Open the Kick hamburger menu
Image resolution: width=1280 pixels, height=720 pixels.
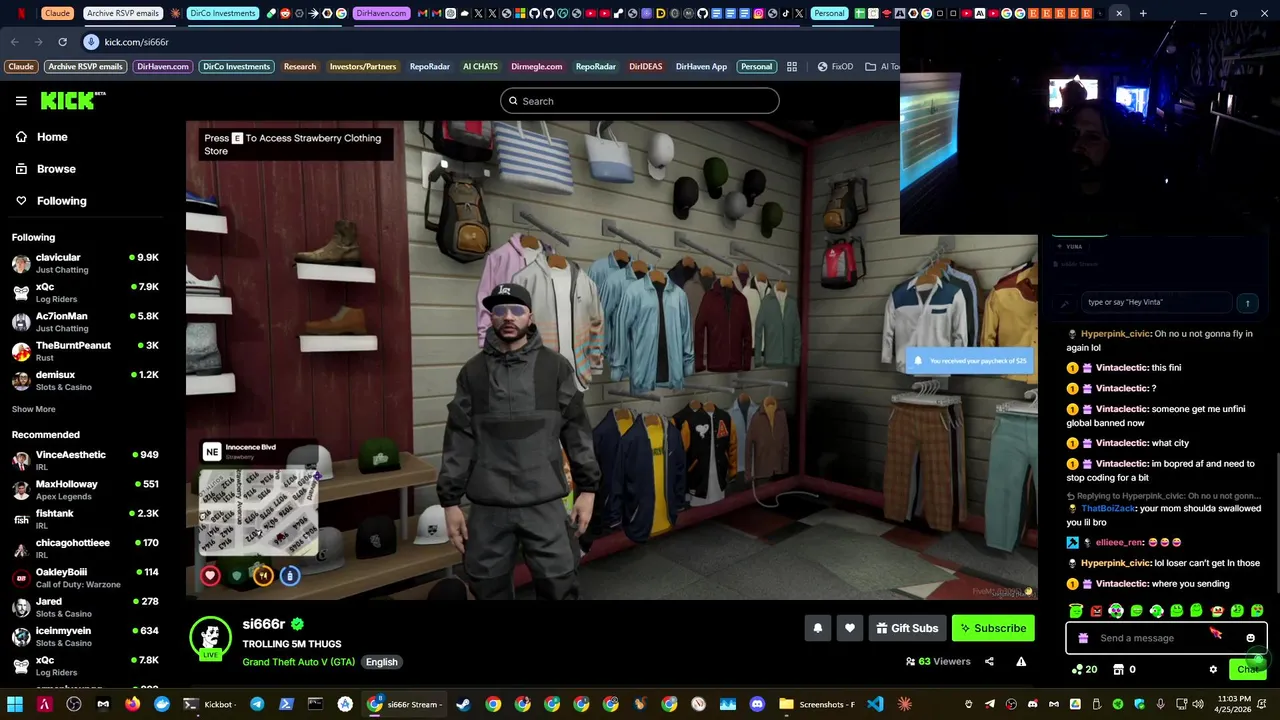[x=21, y=101]
